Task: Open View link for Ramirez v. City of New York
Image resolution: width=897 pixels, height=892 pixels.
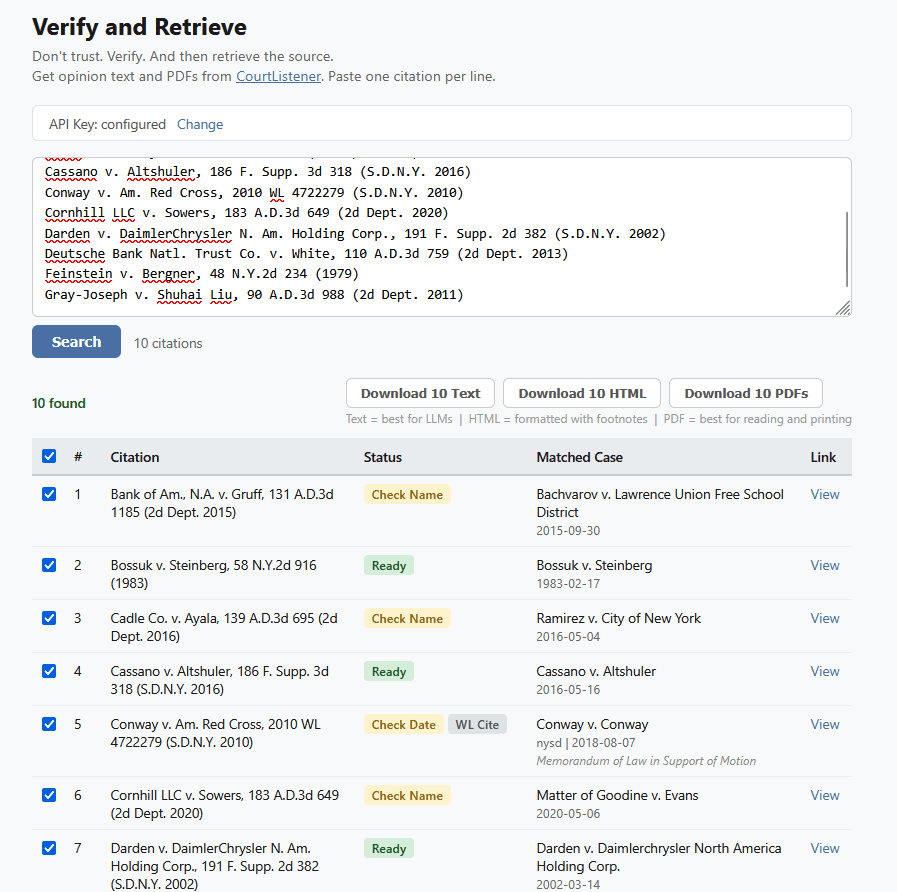Action: click(x=825, y=619)
